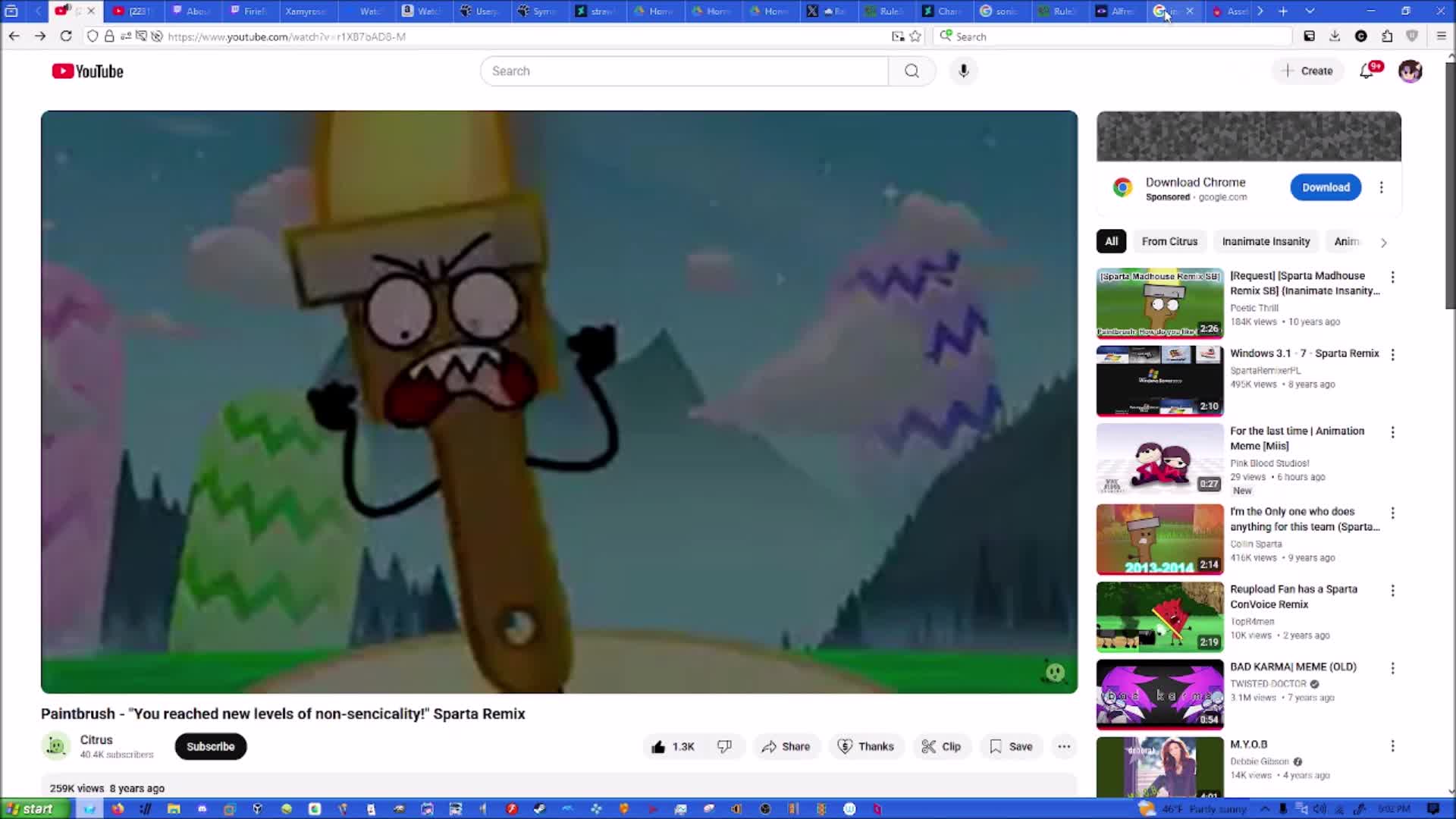
Task: Open the user account avatar menu
Action: pos(1410,71)
